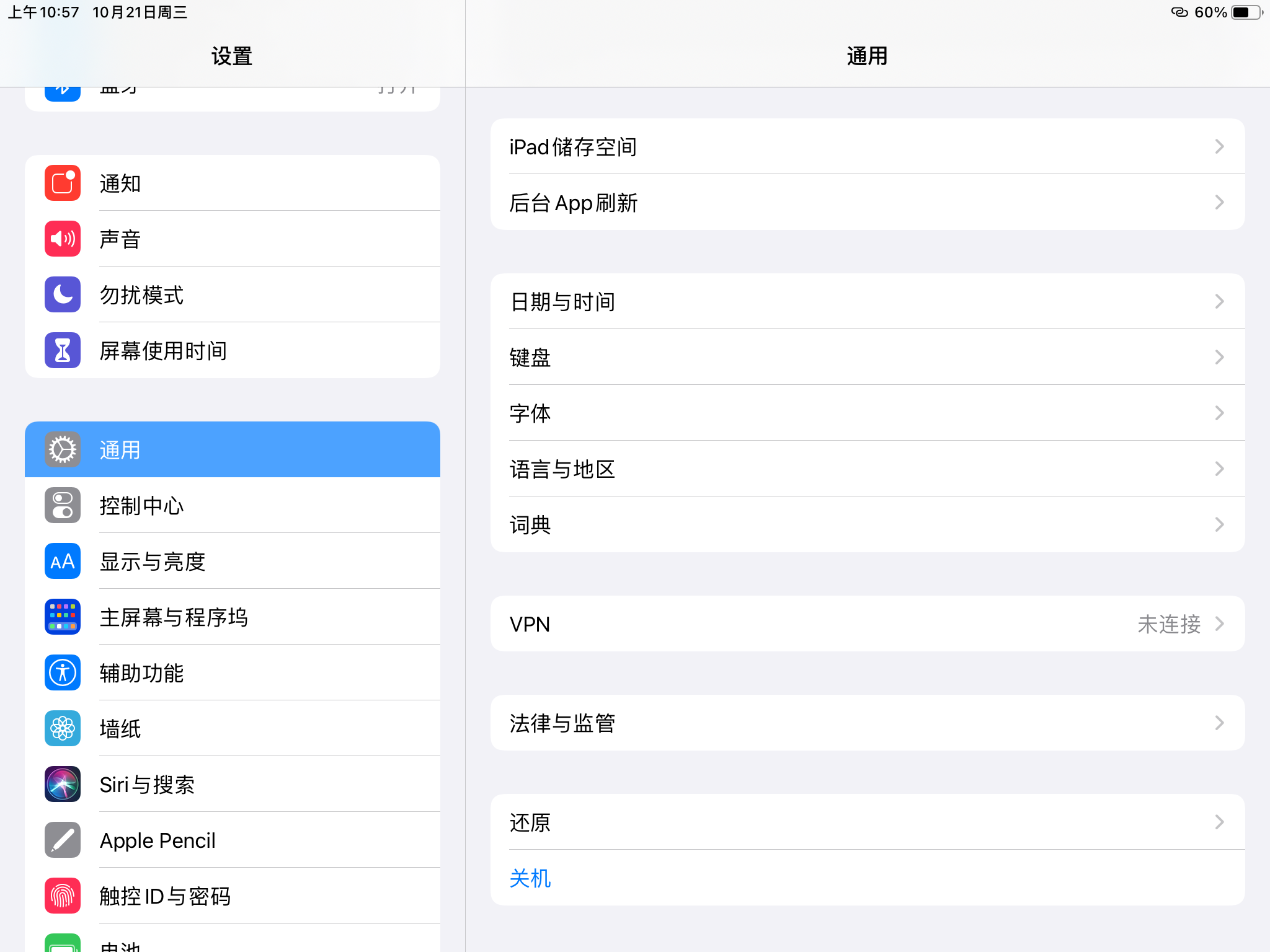Select 通用 in the settings sidebar
Screen dimensions: 1270x952
coord(233,449)
